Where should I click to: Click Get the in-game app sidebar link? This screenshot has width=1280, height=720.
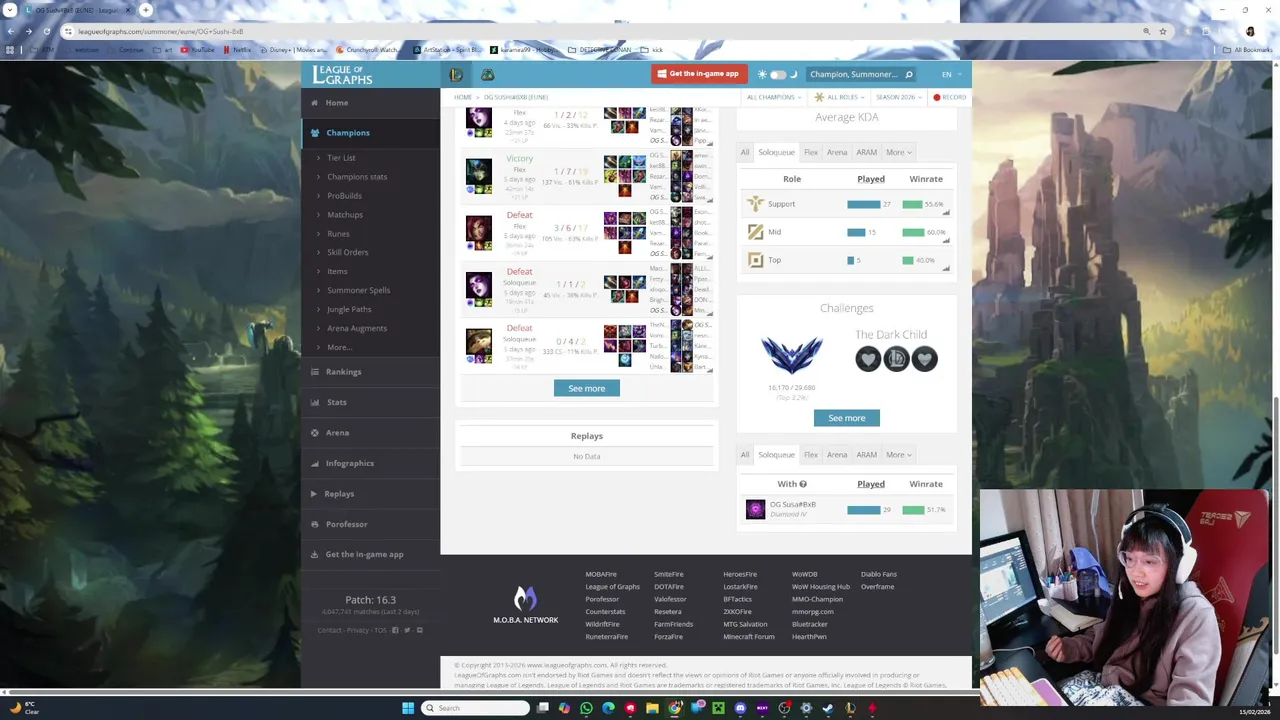click(x=364, y=555)
